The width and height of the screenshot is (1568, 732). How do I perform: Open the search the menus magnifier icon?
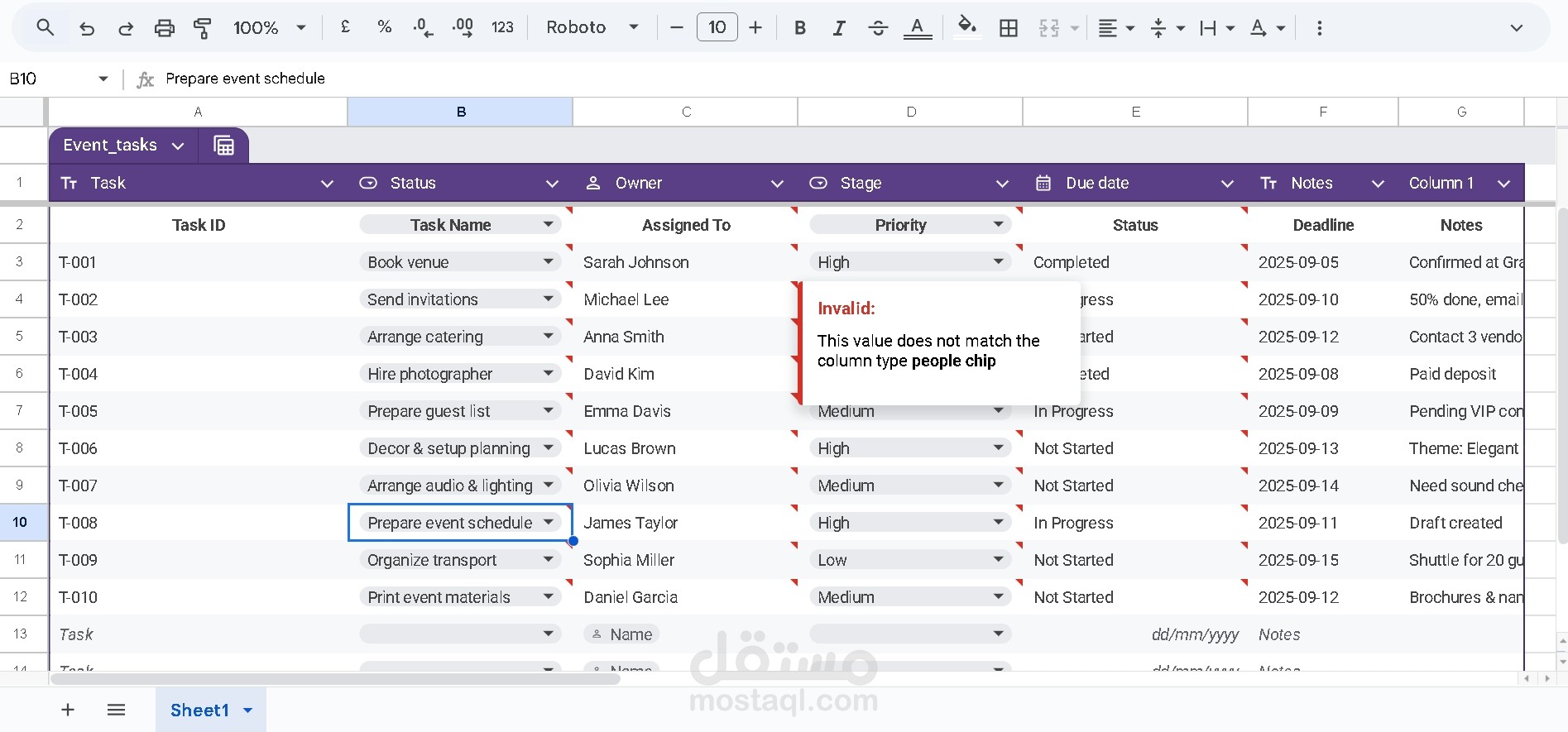46,27
